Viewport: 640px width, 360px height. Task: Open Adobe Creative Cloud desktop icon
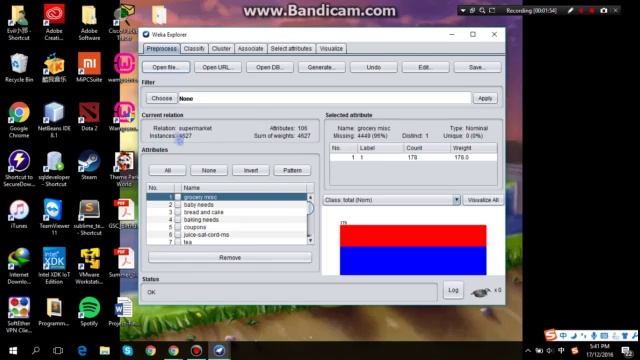click(x=54, y=16)
